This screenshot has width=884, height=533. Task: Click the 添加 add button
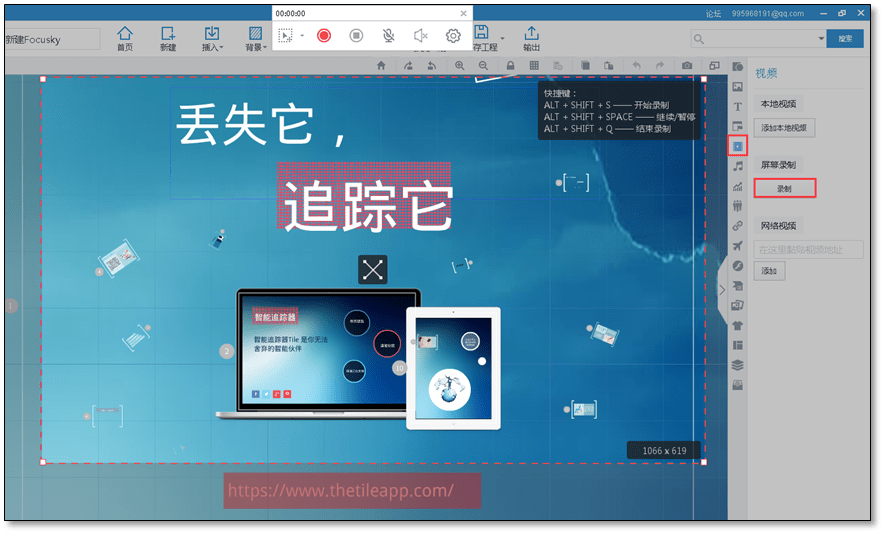point(769,271)
